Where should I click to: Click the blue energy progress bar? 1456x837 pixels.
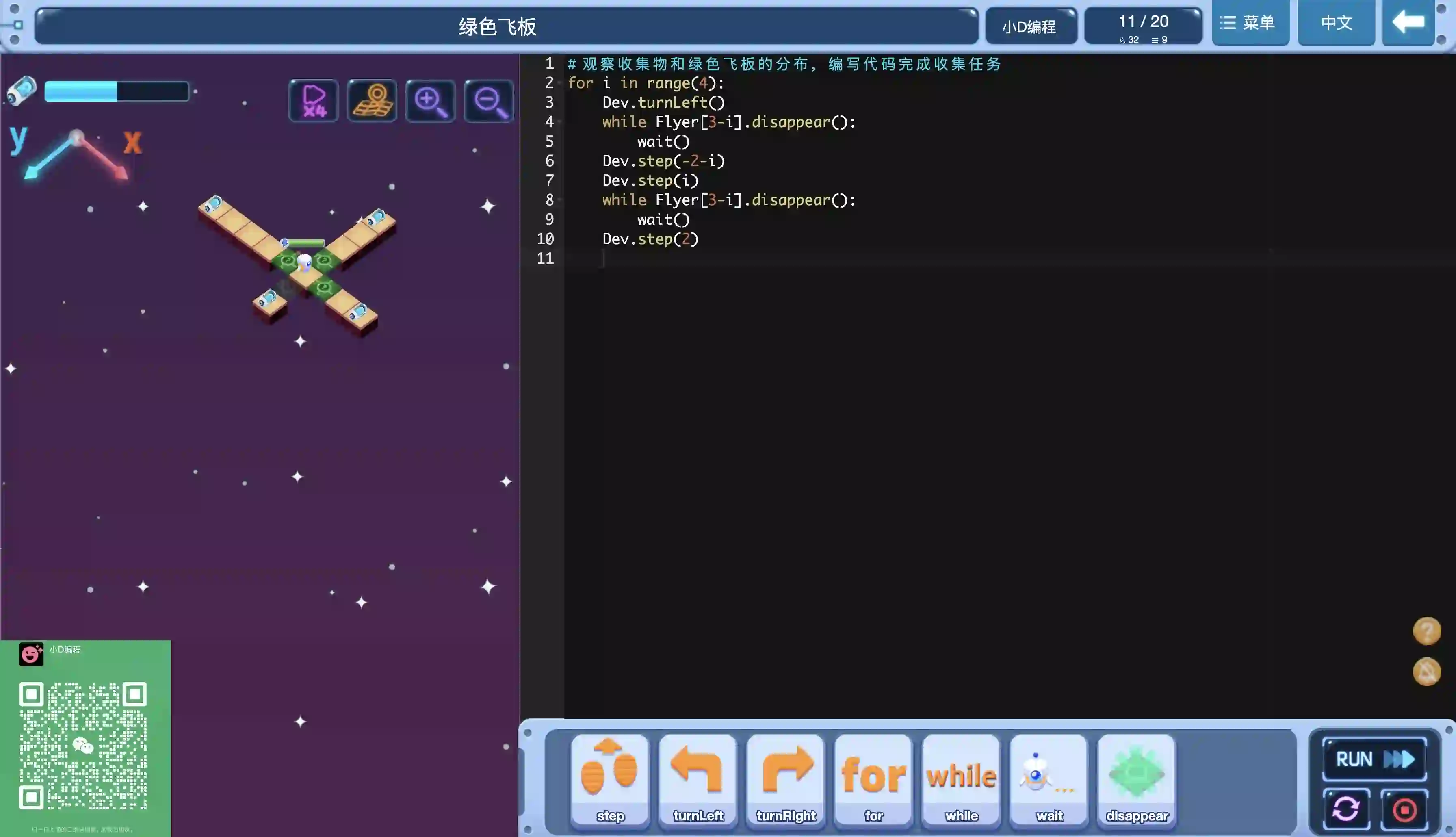point(117,92)
